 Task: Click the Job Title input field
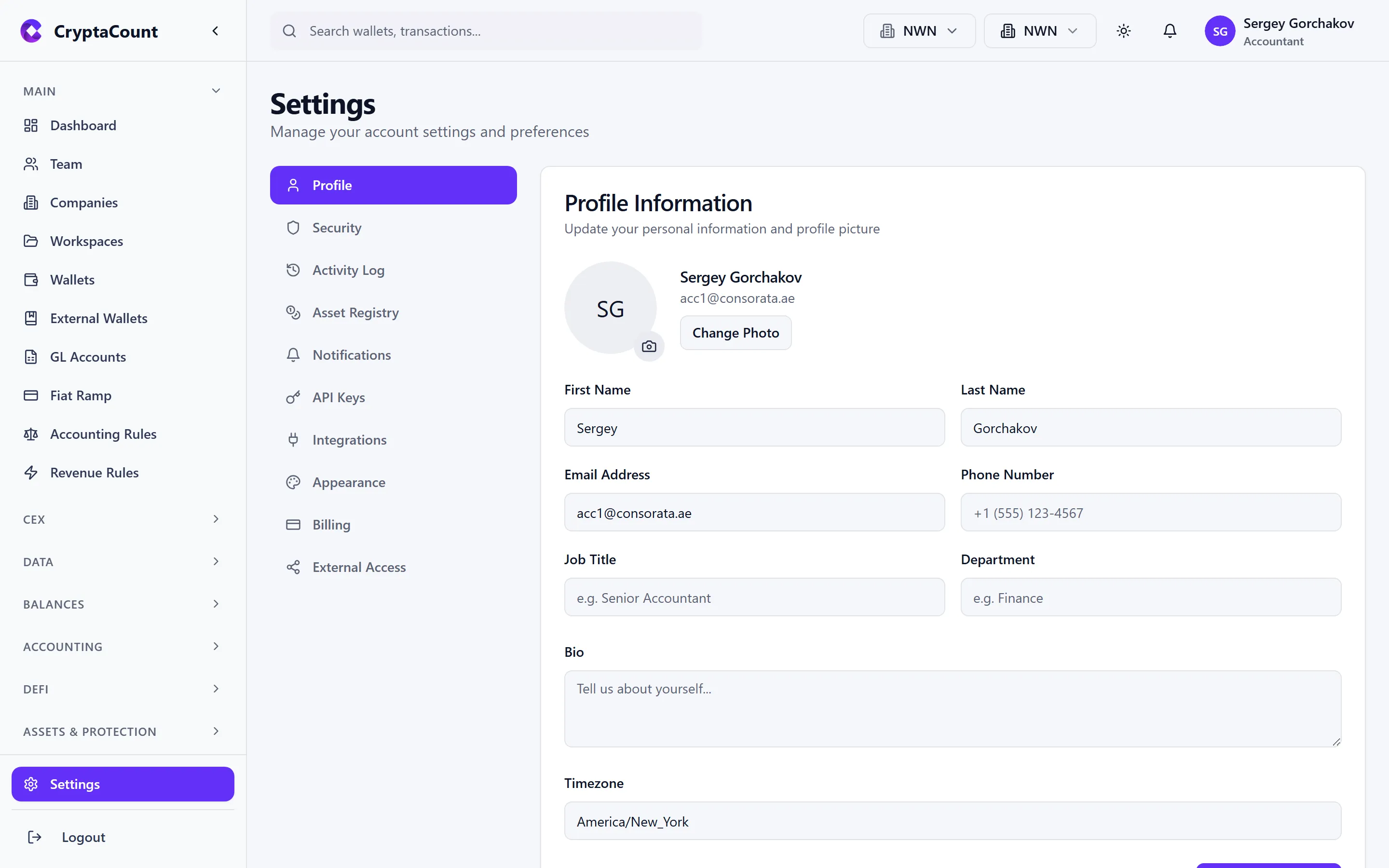point(754,597)
